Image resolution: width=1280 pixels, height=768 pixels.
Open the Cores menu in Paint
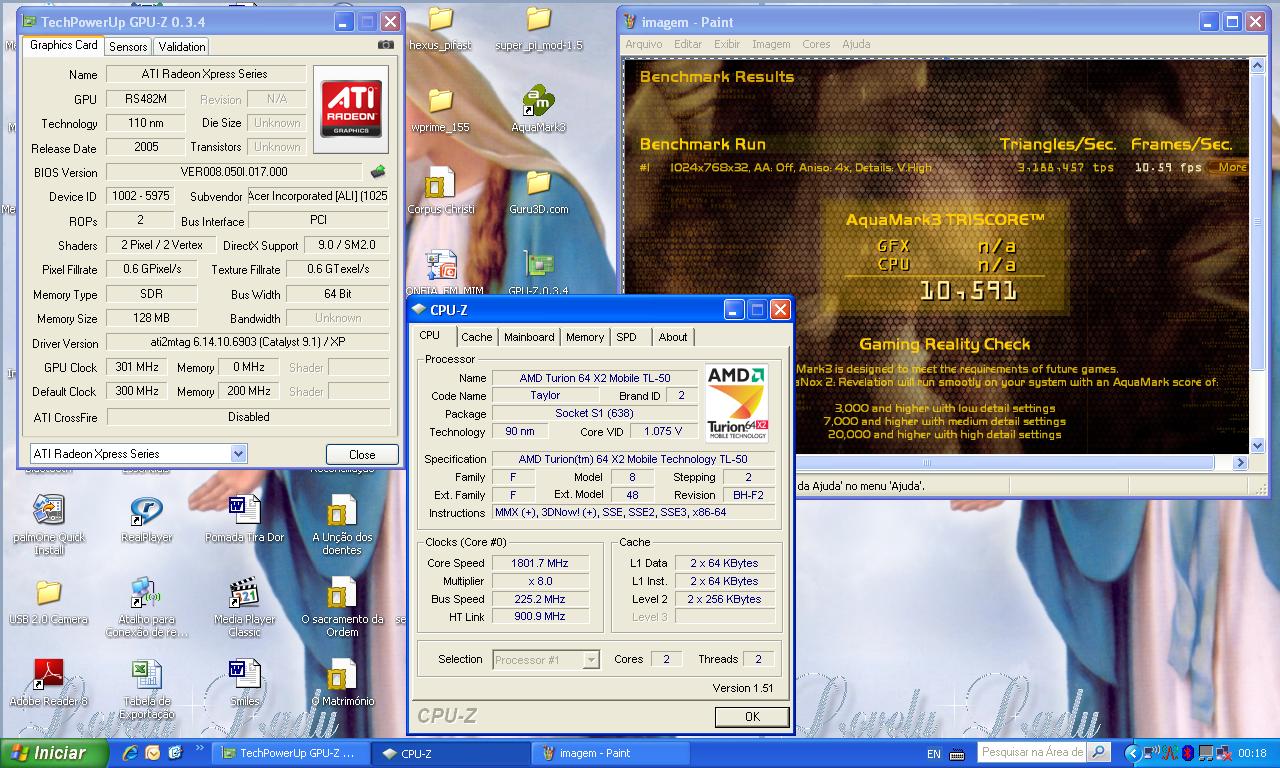pyautogui.click(x=816, y=44)
